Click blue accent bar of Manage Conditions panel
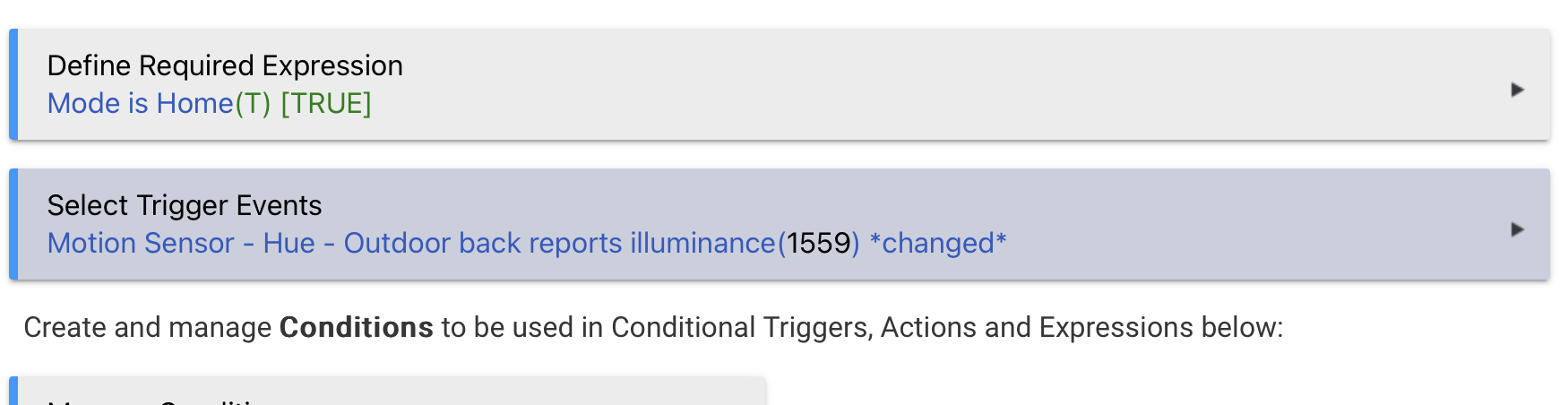The image size is (1568, 405). (13, 392)
